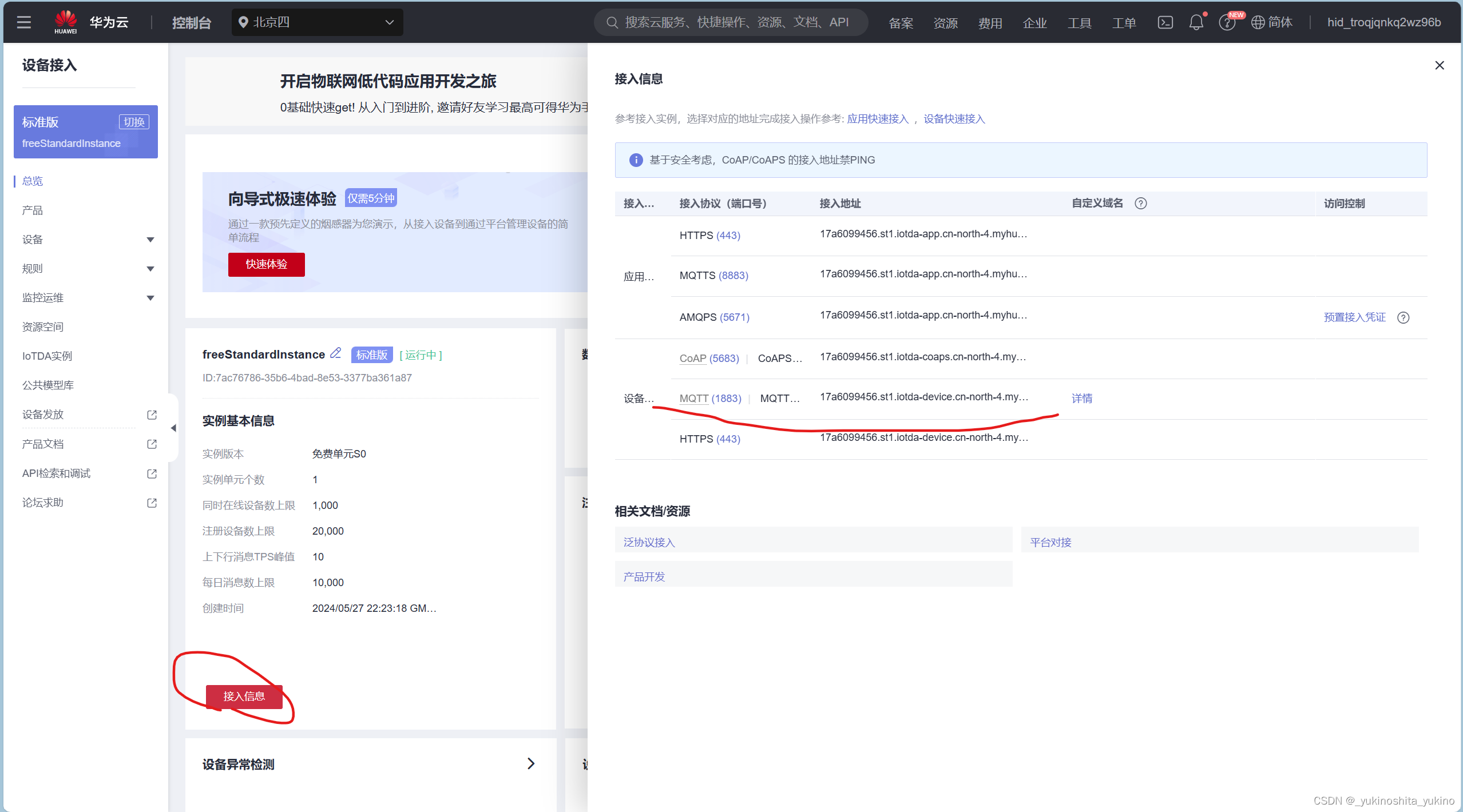The width and height of the screenshot is (1463, 812).
Task: Open the hamburger menu icon
Action: tap(24, 22)
